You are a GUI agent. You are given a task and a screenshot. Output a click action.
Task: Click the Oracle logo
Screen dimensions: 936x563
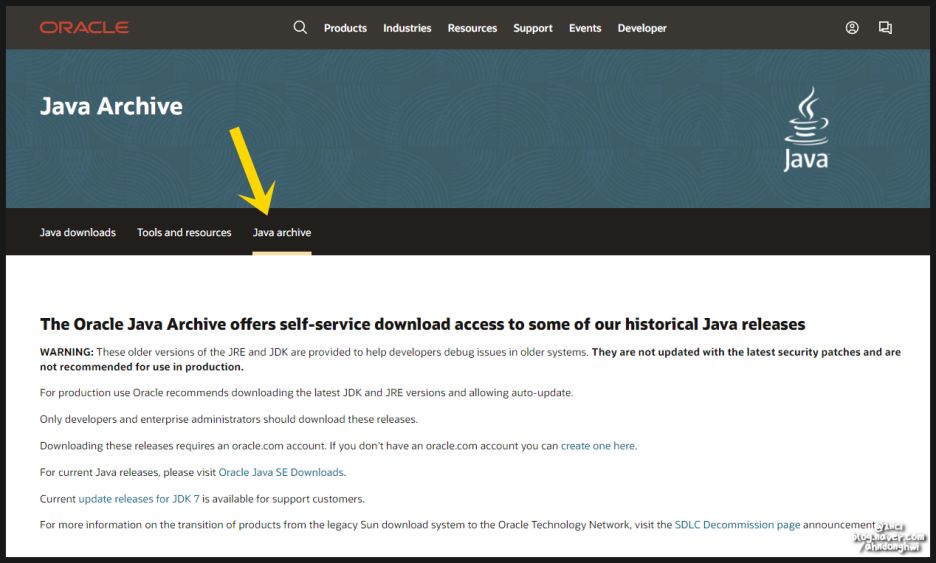pyautogui.click(x=84, y=27)
